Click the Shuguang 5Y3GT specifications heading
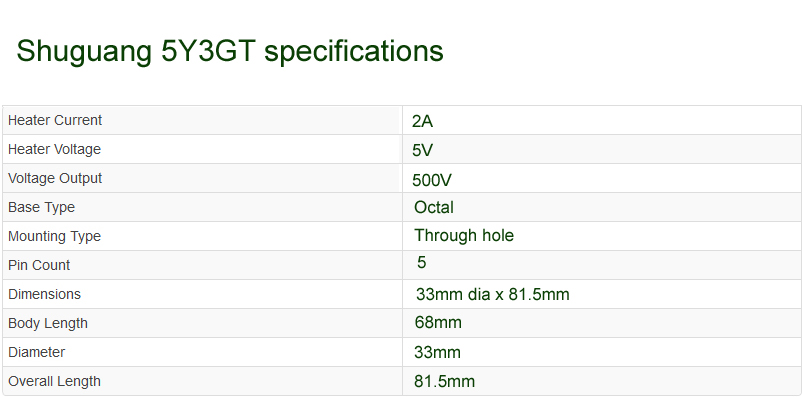The image size is (802, 397). point(230,52)
